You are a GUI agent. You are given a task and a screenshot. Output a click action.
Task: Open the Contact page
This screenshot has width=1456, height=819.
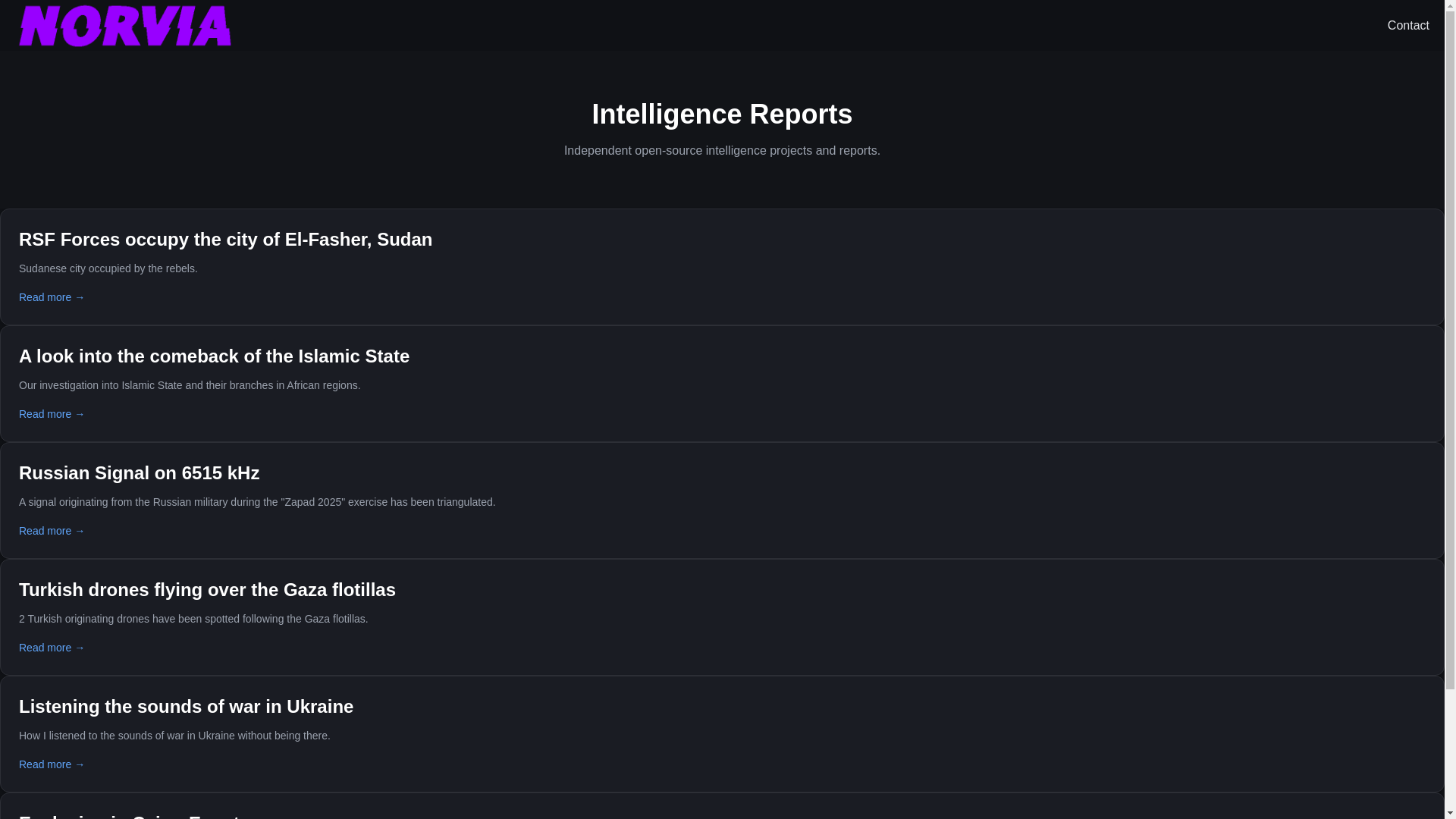(1407, 26)
